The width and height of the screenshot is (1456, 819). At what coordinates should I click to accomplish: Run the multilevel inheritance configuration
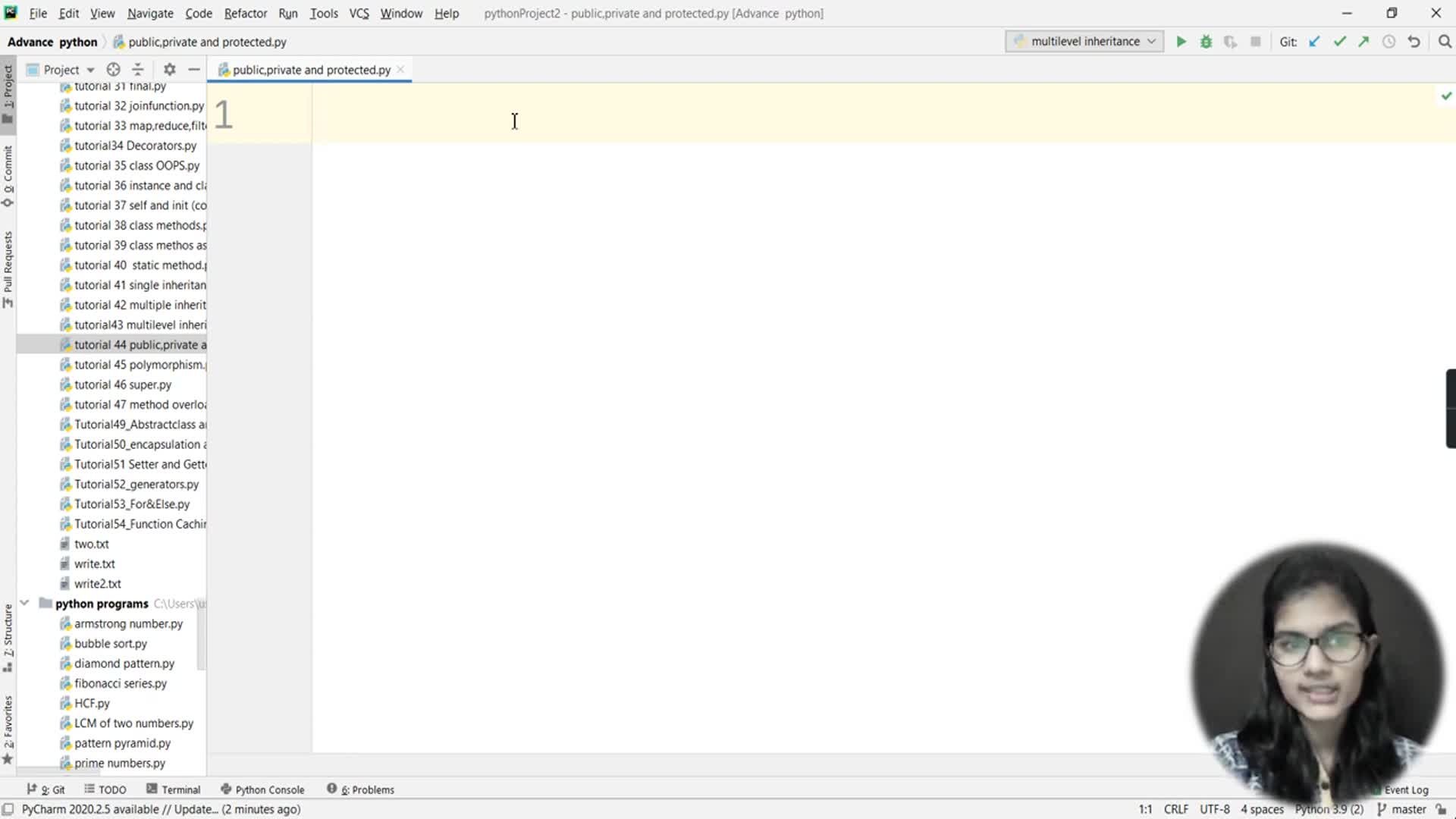[x=1181, y=42]
